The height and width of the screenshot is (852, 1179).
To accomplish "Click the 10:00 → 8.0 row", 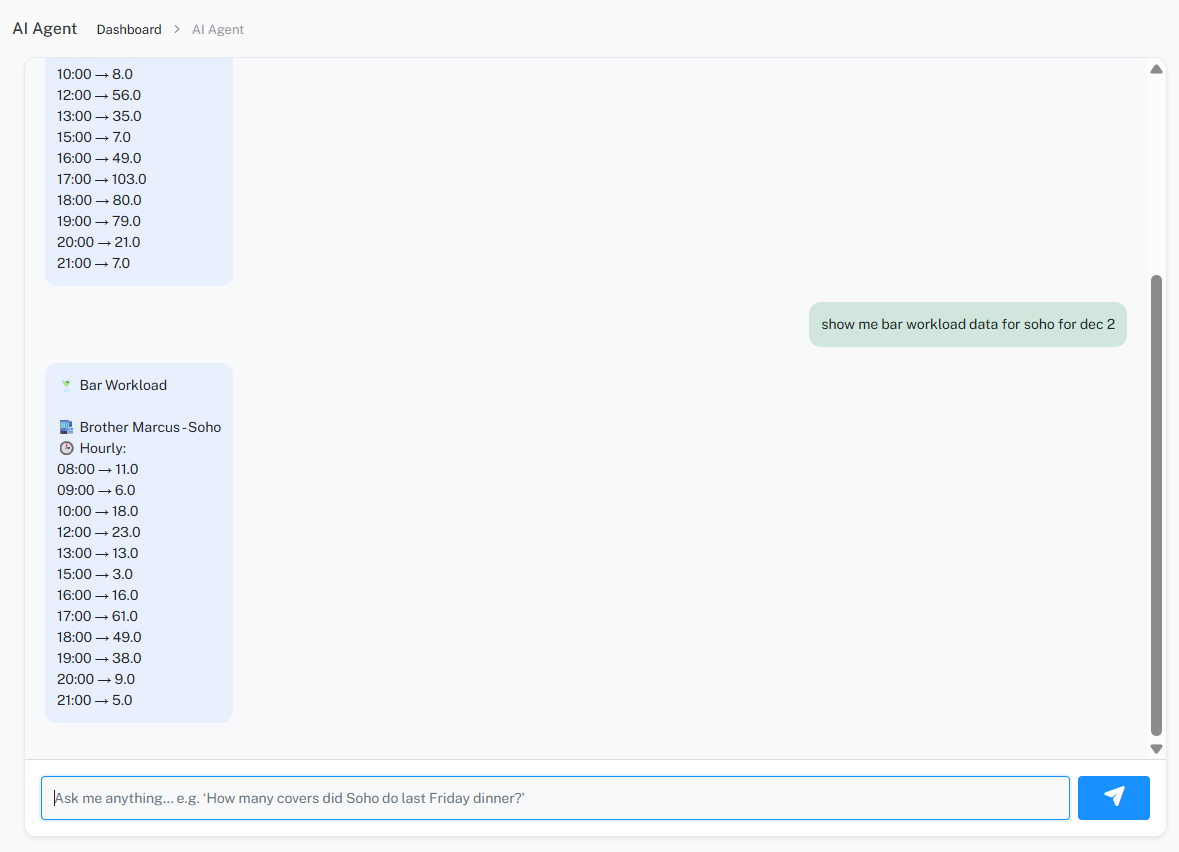I will [95, 74].
